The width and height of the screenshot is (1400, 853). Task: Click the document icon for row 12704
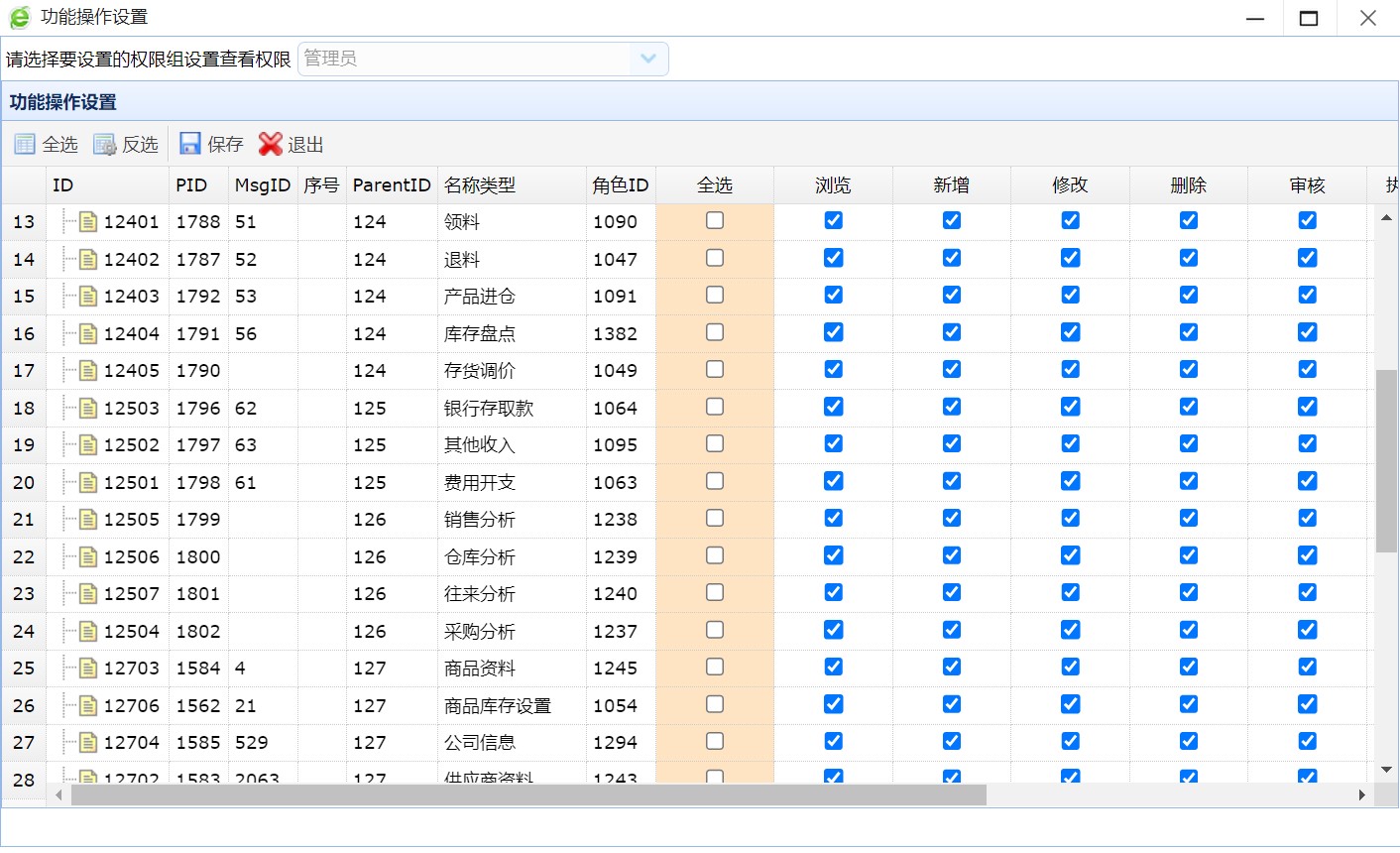tap(88, 742)
